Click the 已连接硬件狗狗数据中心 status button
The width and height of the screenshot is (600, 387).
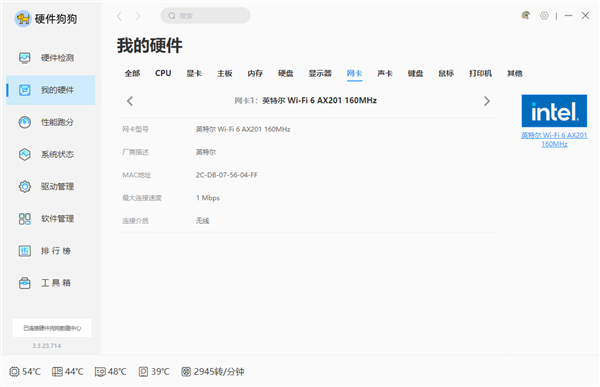[x=52, y=328]
